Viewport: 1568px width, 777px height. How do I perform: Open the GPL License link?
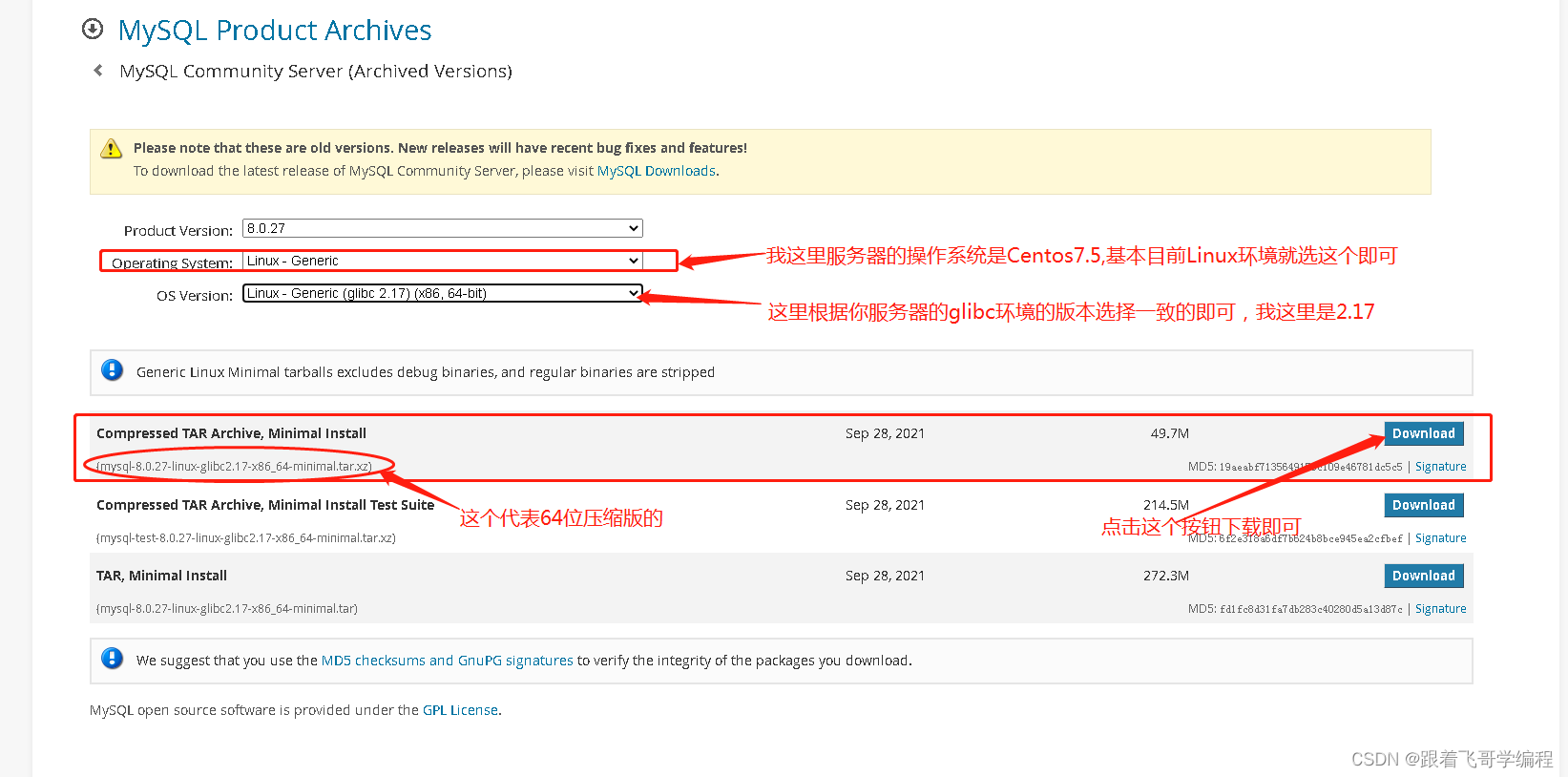(x=460, y=710)
